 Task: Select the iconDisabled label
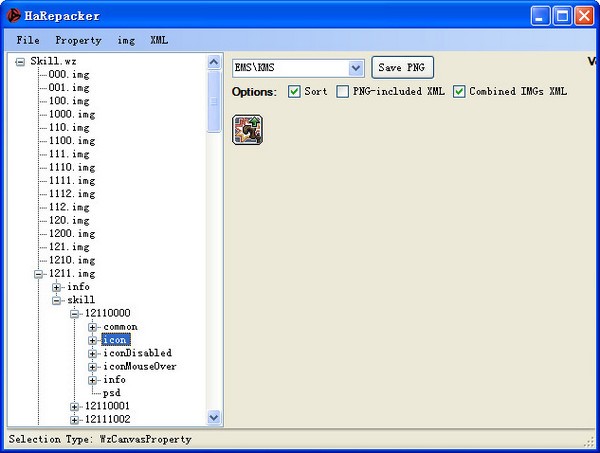point(137,353)
